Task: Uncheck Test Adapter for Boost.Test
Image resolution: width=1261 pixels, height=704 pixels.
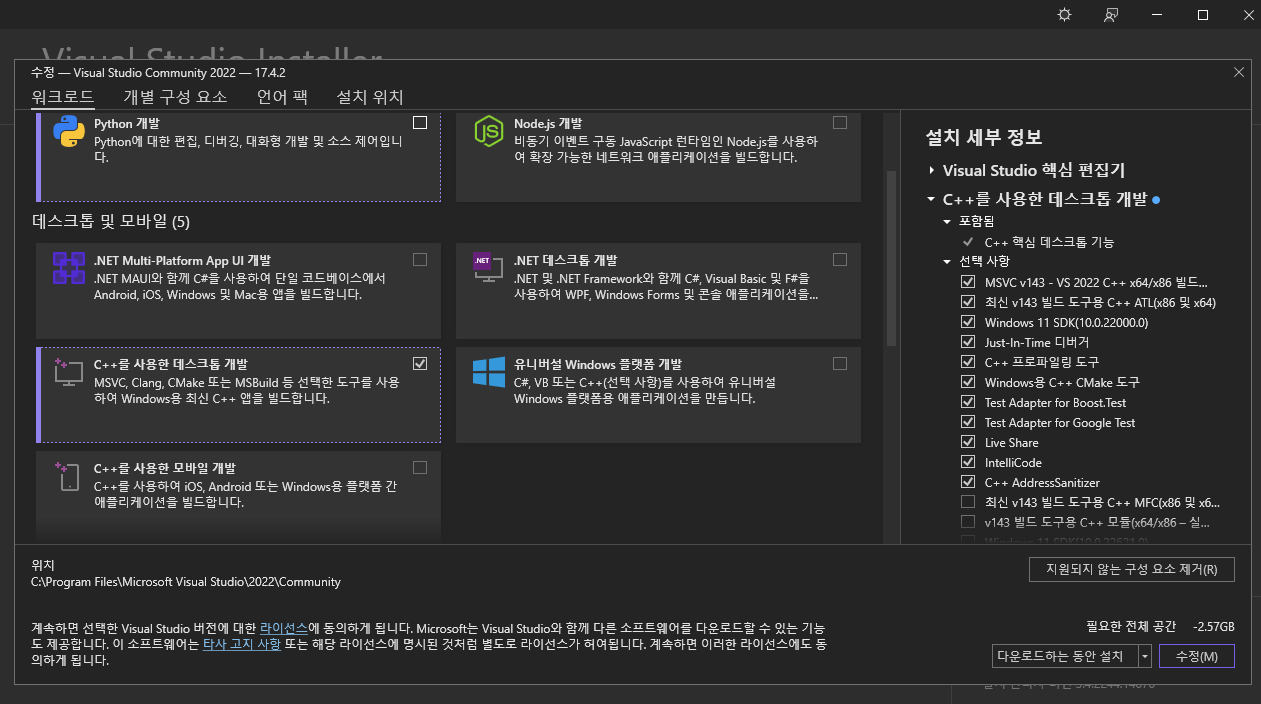Action: click(967, 402)
